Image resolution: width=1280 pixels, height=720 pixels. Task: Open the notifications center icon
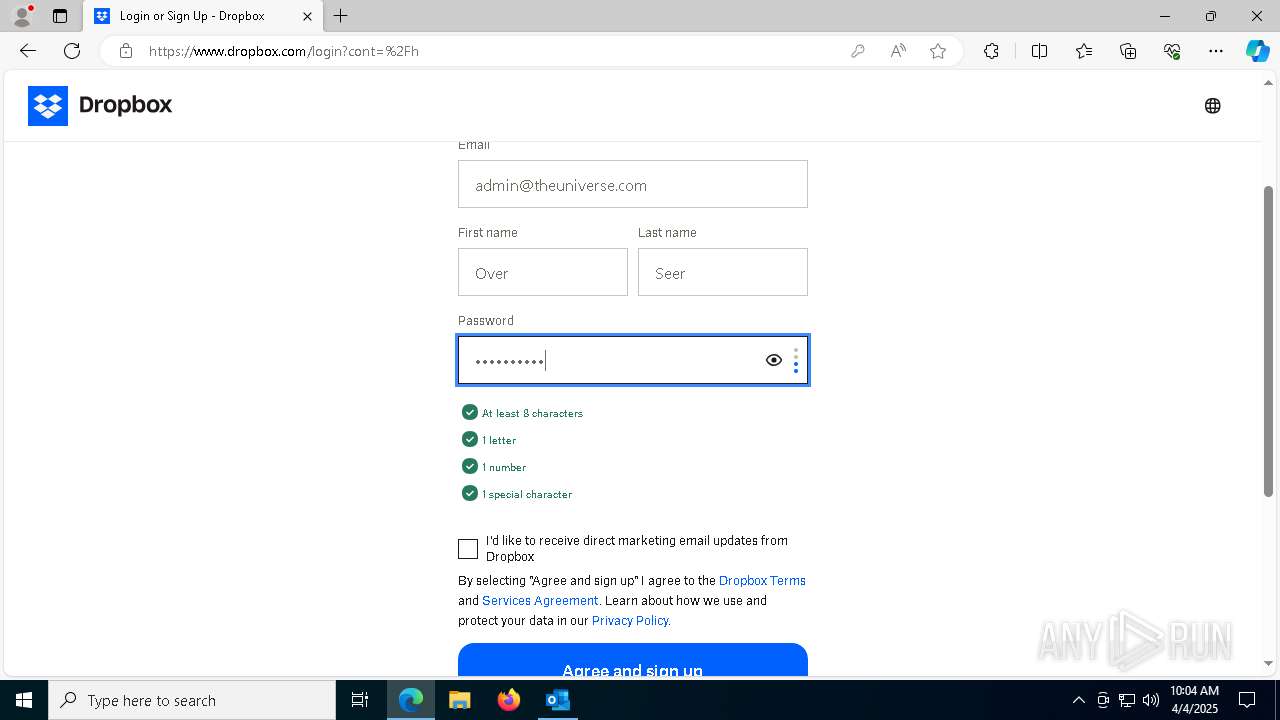point(1247,700)
